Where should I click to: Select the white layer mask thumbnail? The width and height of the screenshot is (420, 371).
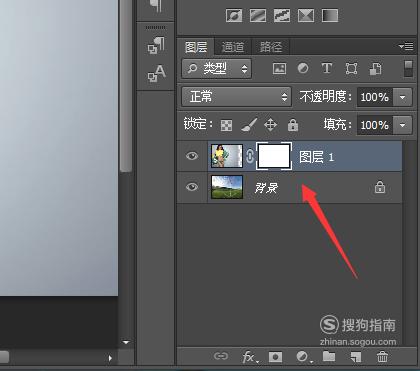pyautogui.click(x=274, y=156)
